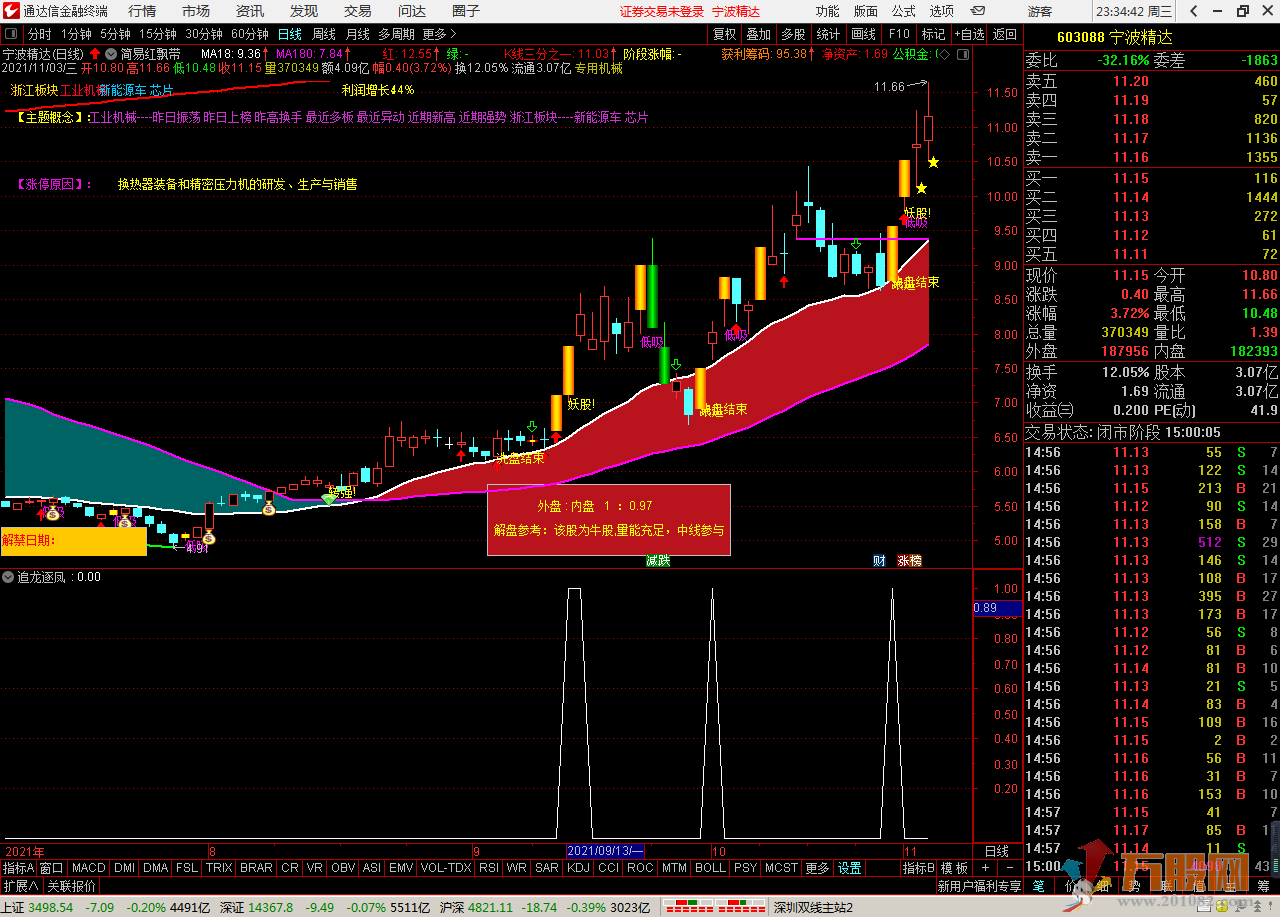The height and width of the screenshot is (918, 1280).
Task: Click the red up arrow beside 宁波精达(日线)
Action: pyautogui.click(x=94, y=53)
